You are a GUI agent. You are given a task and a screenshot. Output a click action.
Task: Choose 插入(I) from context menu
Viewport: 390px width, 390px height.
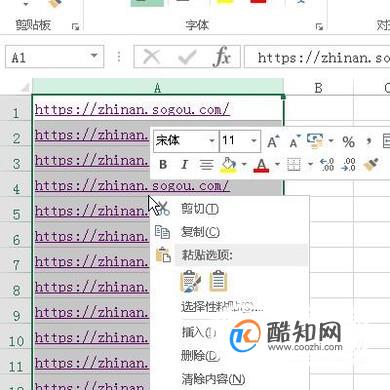(199, 332)
